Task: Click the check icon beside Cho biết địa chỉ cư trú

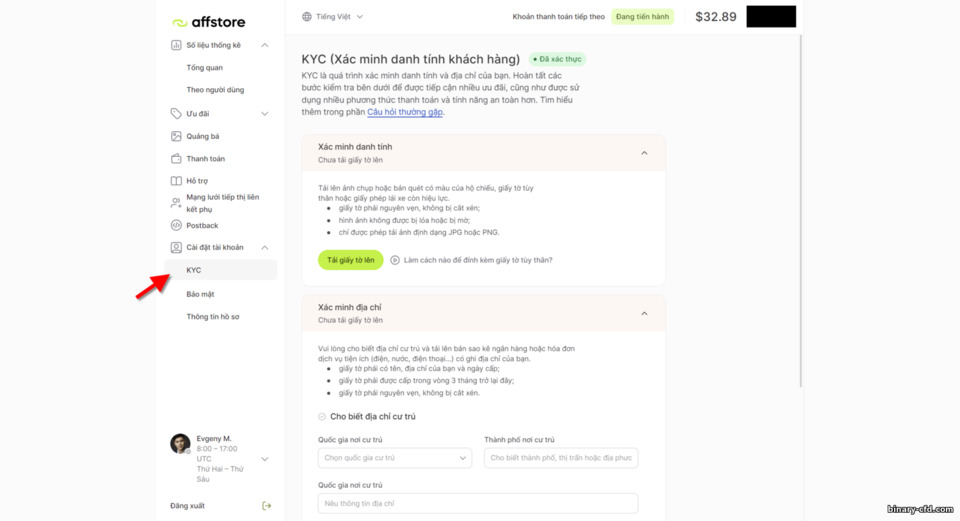Action: (x=322, y=416)
